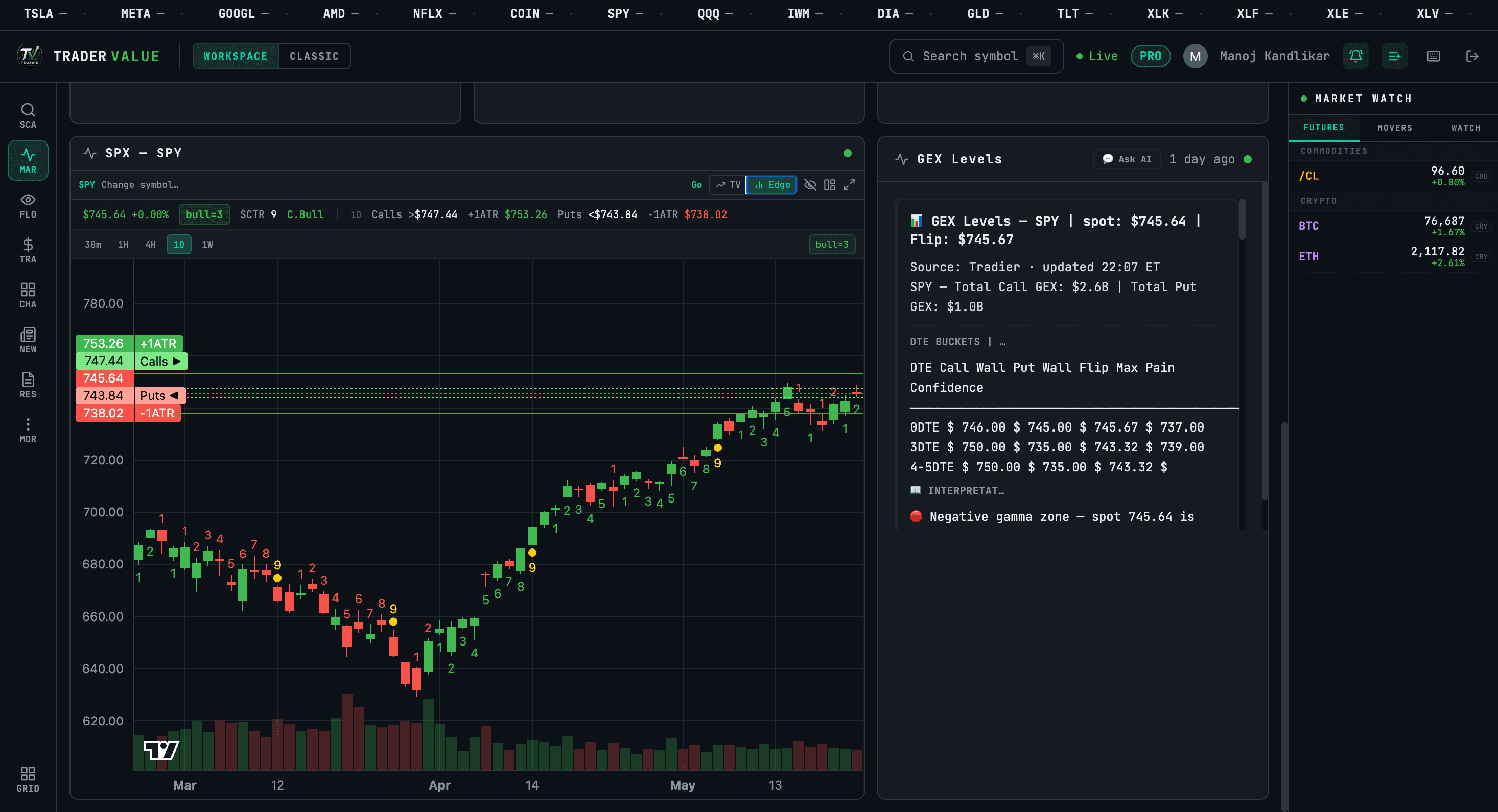Switch chart mode to TV

[728, 185]
